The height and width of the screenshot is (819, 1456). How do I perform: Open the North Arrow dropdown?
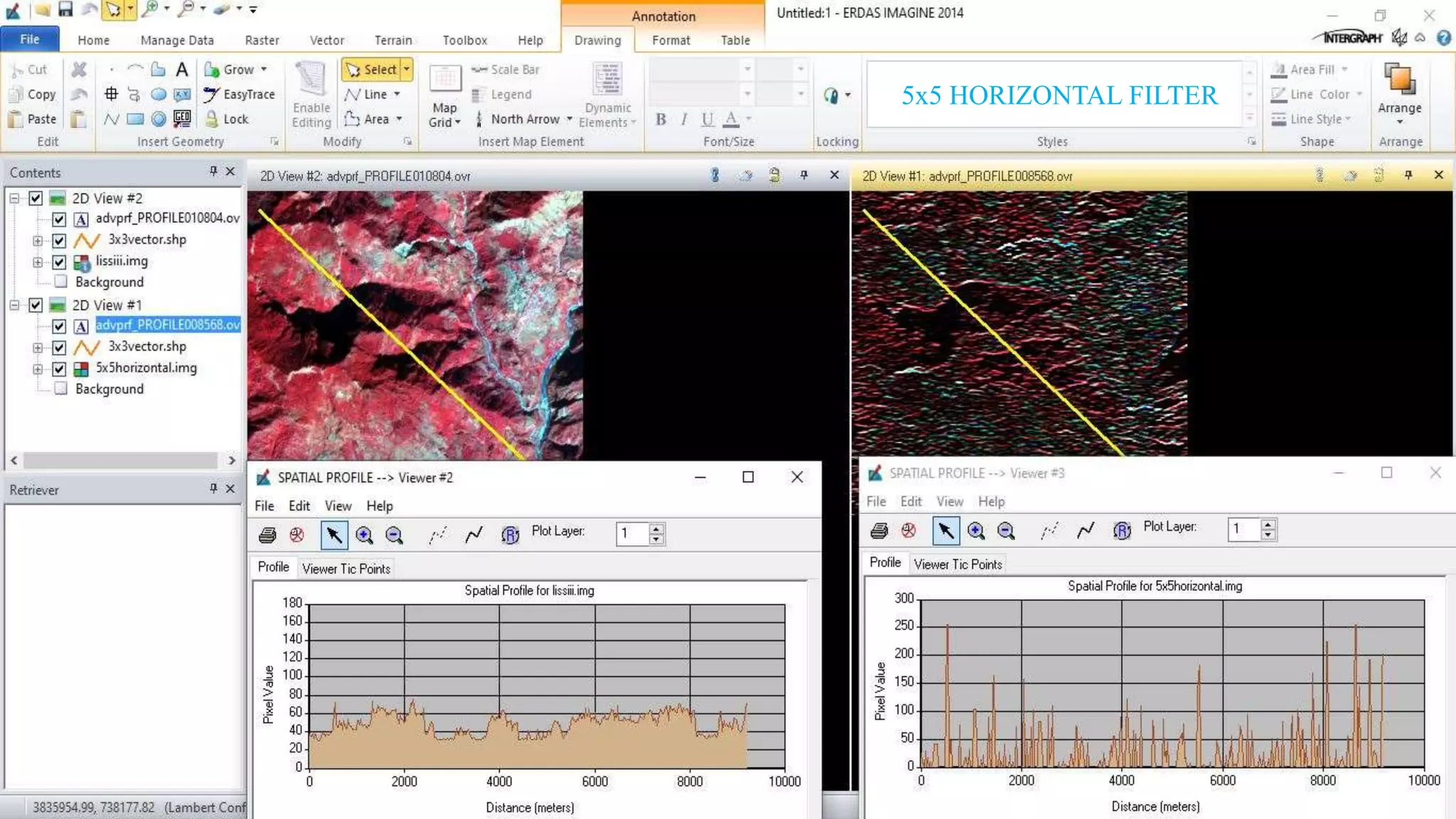coord(569,119)
